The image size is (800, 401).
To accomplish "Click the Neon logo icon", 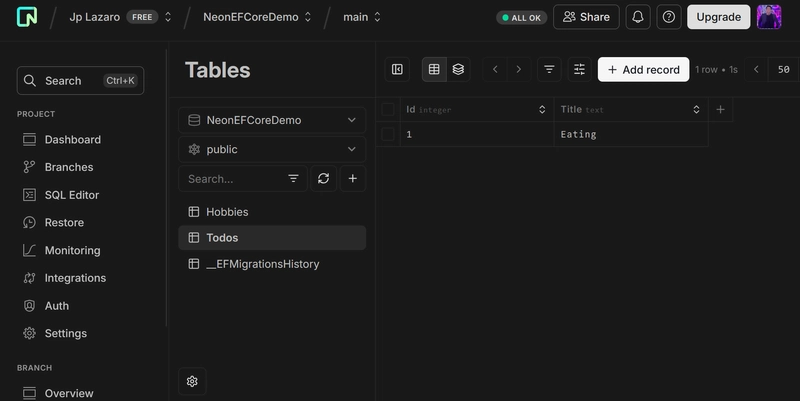I will click(27, 17).
